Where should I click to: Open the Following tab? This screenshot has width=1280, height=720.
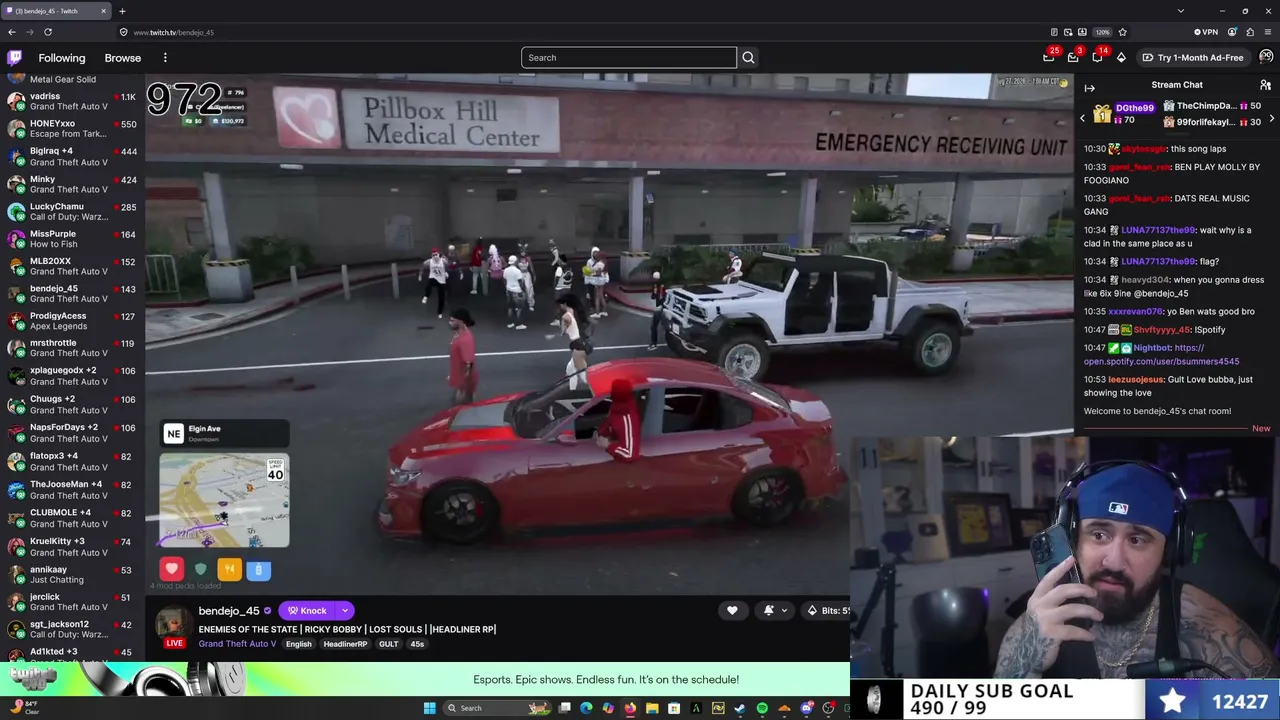point(62,58)
